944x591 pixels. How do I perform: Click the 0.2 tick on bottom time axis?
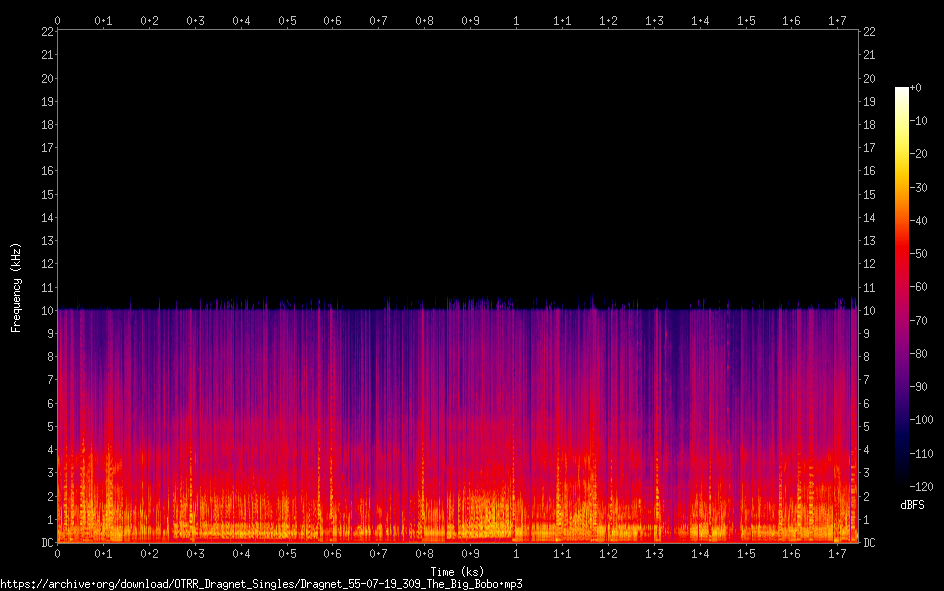tap(149, 554)
